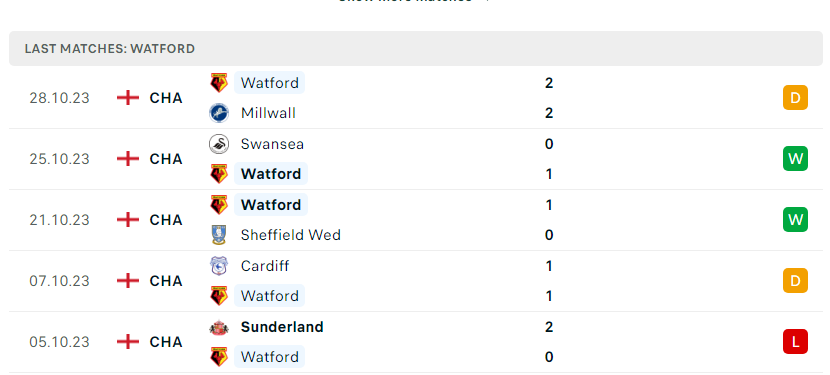The width and height of the screenshot is (830, 375).
Task: Click the D badge for the Millwall match
Action: pyautogui.click(x=795, y=97)
